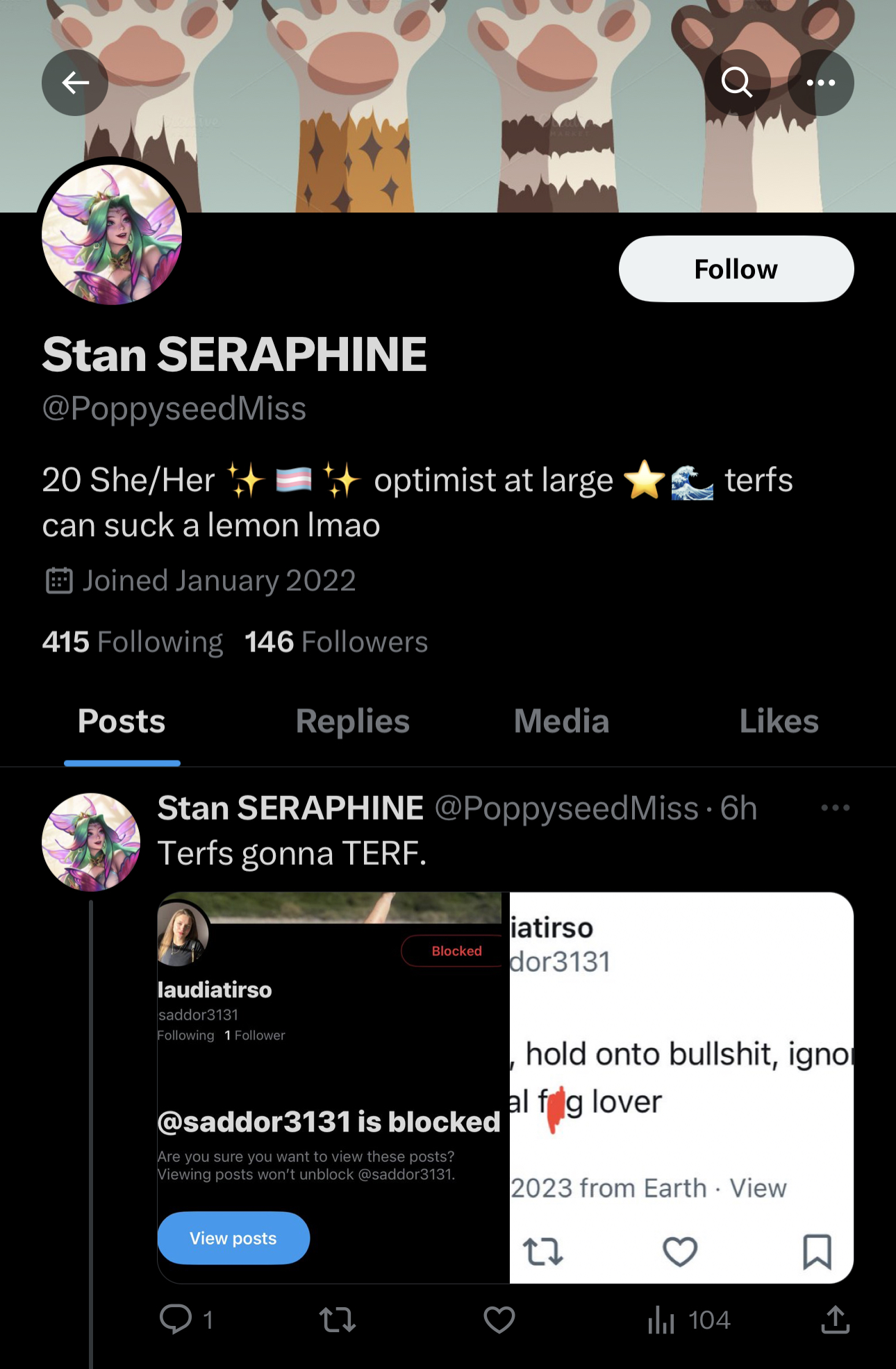896x1369 pixels.
Task: Tap the @PoppyseedMiss handle in the post
Action: [567, 808]
